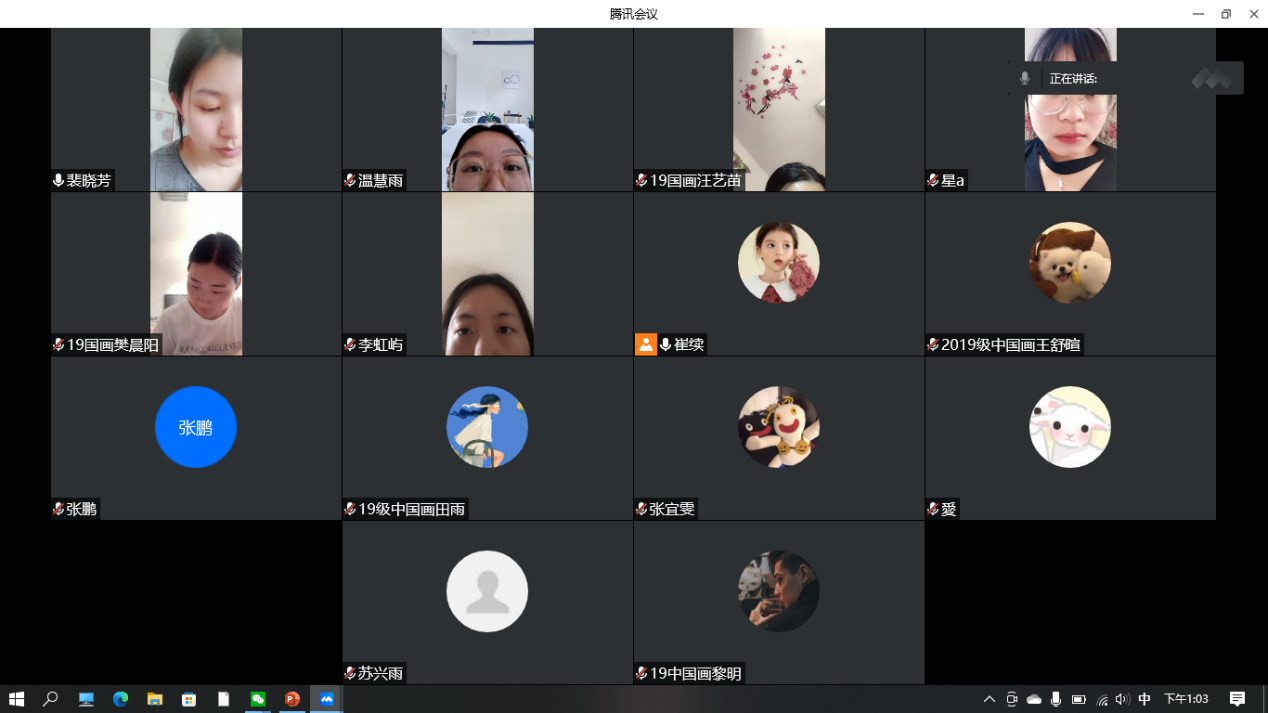Open the volume control in system tray
Viewport: 1268px width, 713px height.
tap(1121, 699)
